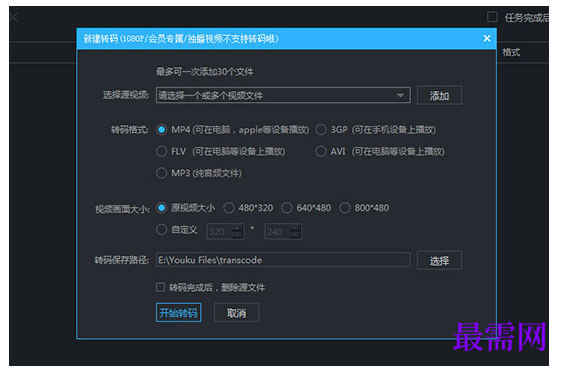
Task: Click the X icon in main window's top-left corner
Action: [14, 17]
